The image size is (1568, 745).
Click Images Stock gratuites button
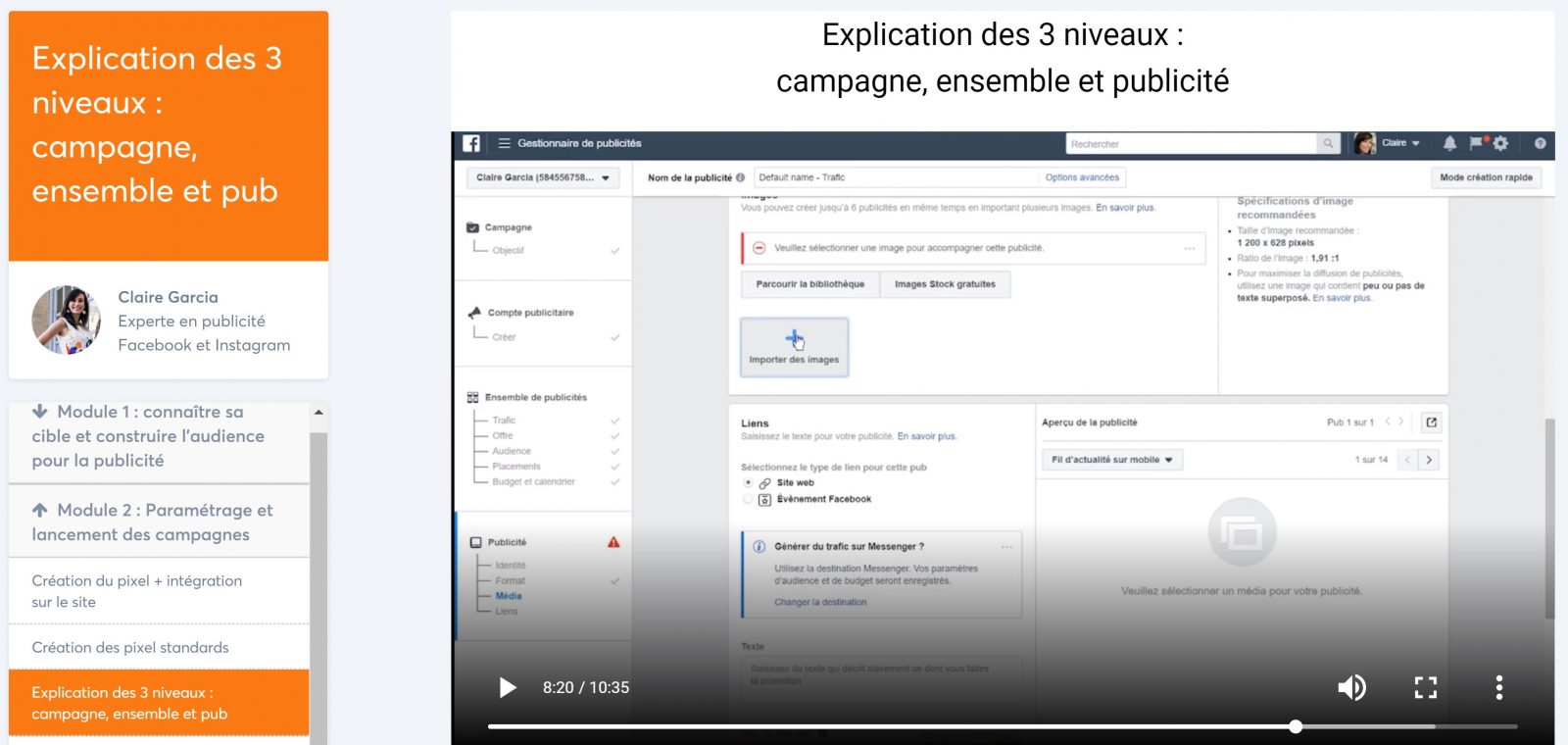click(945, 284)
